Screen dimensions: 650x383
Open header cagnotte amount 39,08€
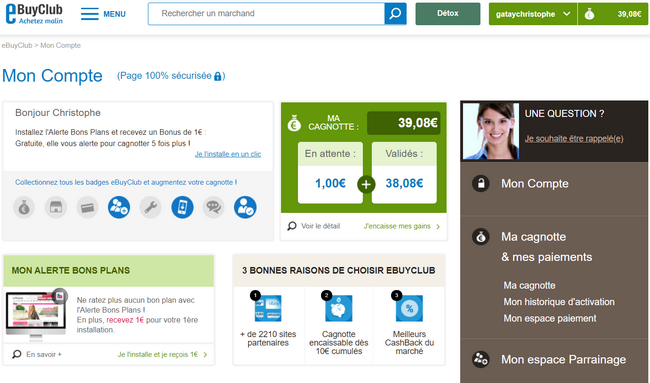click(629, 14)
